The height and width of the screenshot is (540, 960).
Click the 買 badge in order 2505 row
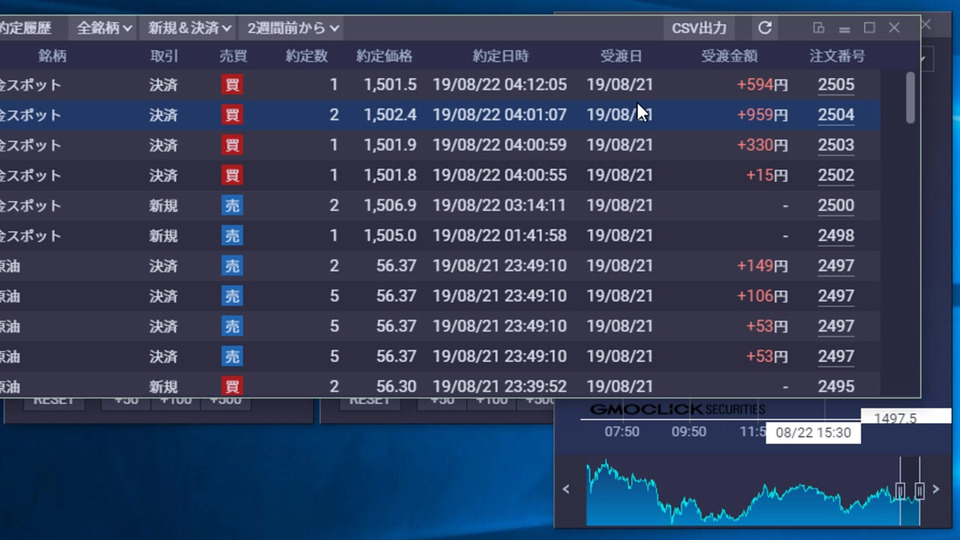point(232,84)
